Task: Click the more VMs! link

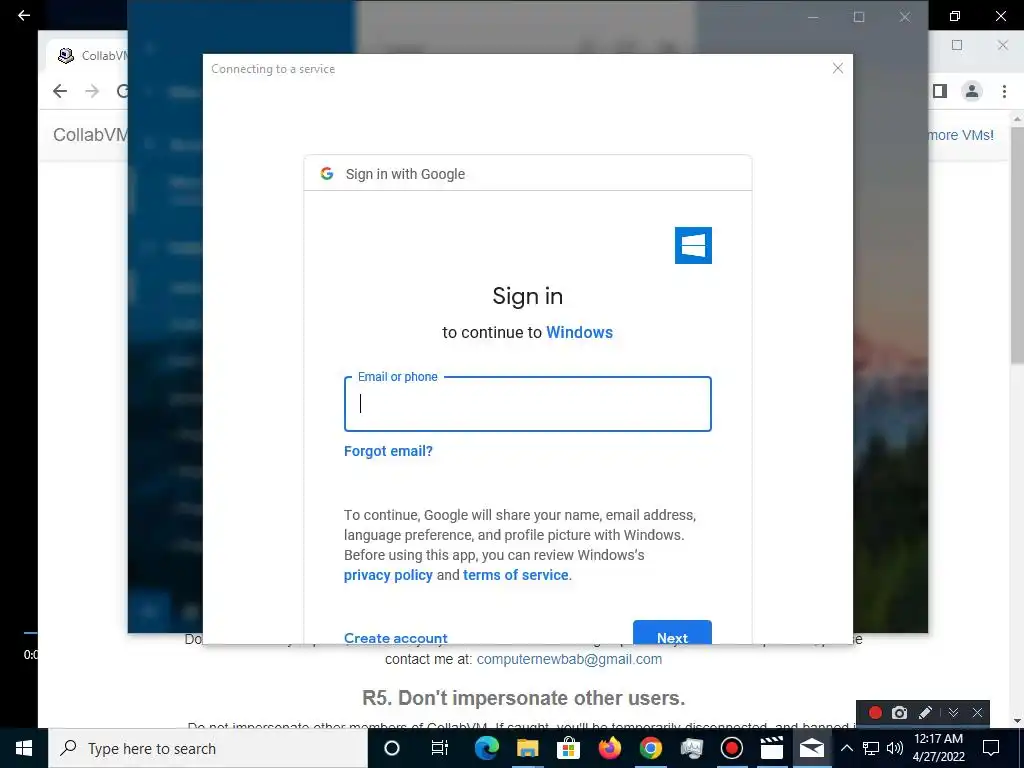Action: pyautogui.click(x=961, y=135)
